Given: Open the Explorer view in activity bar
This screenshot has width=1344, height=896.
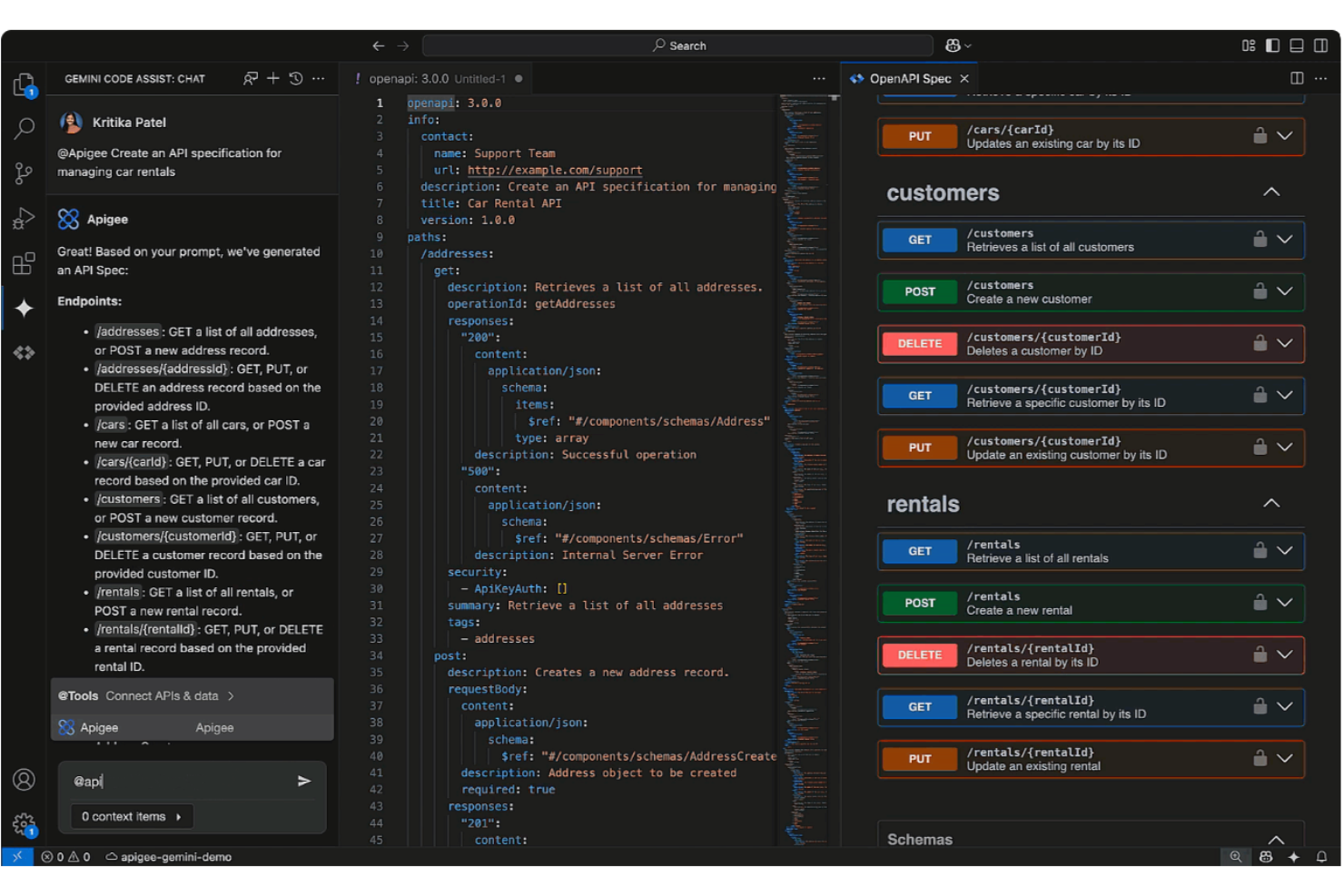Looking at the screenshot, I should point(24,84).
